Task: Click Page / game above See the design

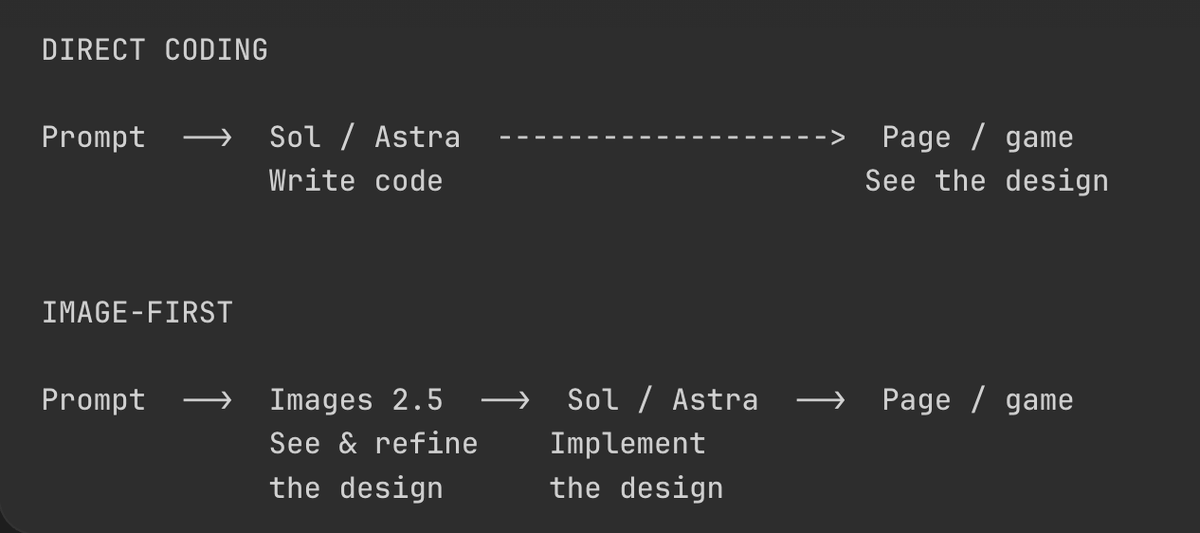Action: pyautogui.click(x=978, y=137)
